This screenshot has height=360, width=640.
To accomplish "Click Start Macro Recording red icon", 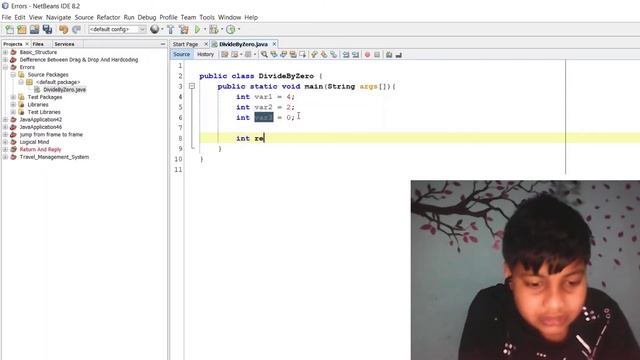I will click(367, 55).
